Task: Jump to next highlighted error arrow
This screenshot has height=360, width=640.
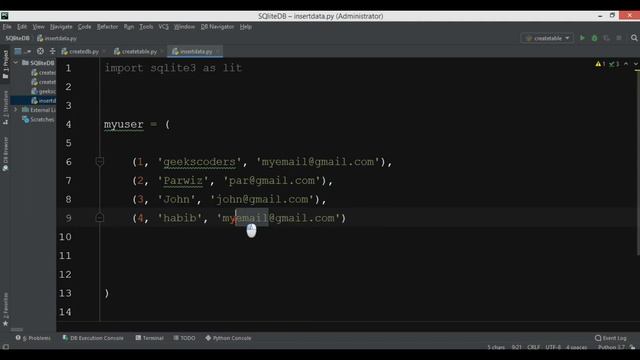Action: click(x=636, y=64)
